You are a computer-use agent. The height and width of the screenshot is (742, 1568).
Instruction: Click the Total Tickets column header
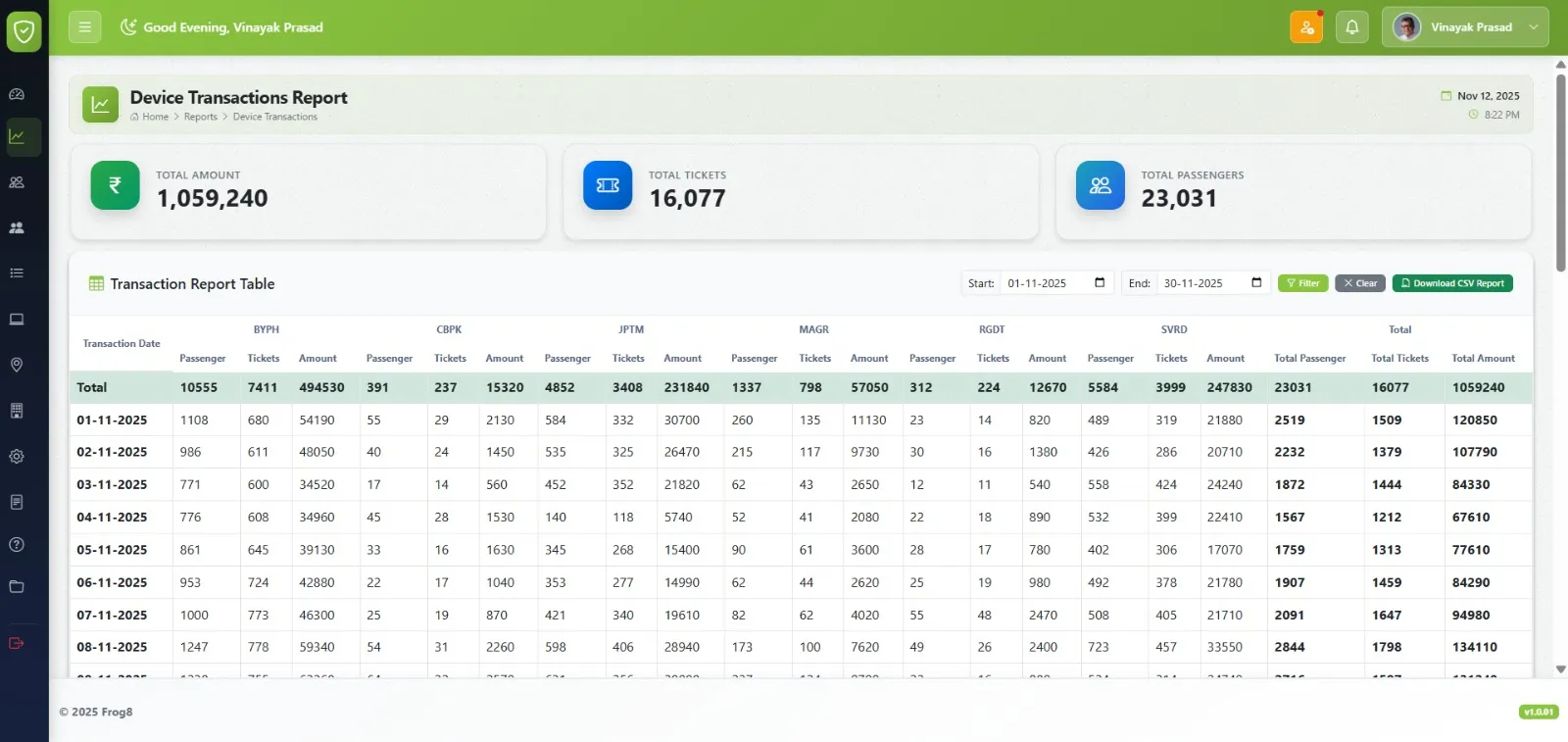[x=1399, y=358]
